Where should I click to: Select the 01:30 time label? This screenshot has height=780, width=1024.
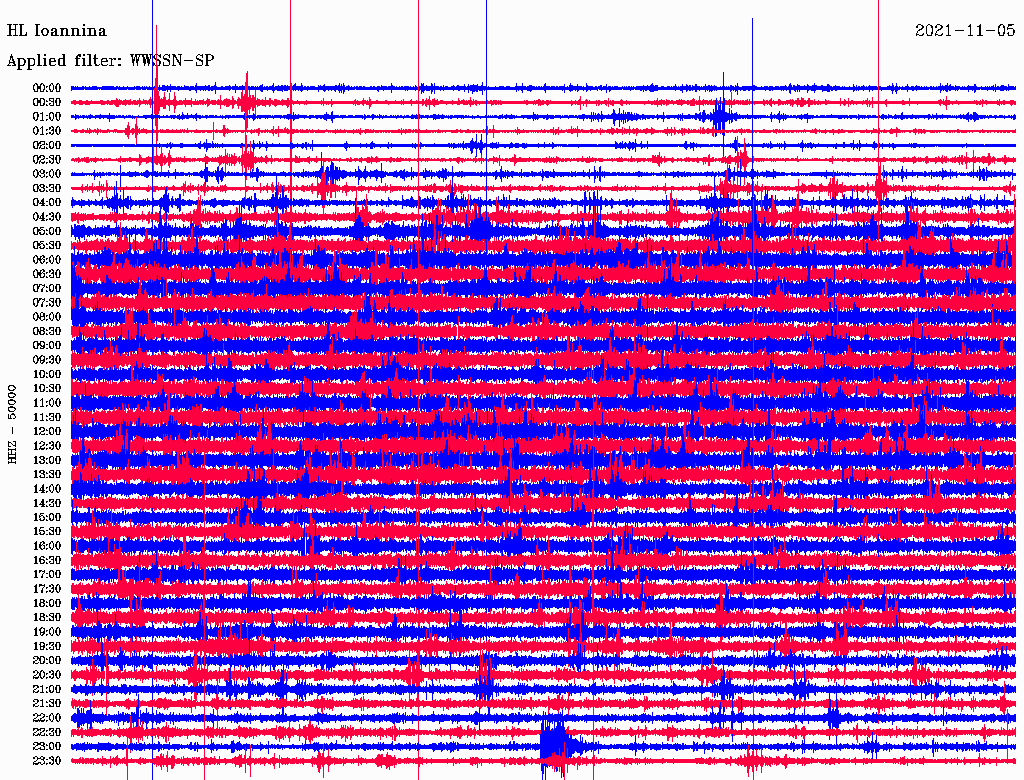[47, 131]
